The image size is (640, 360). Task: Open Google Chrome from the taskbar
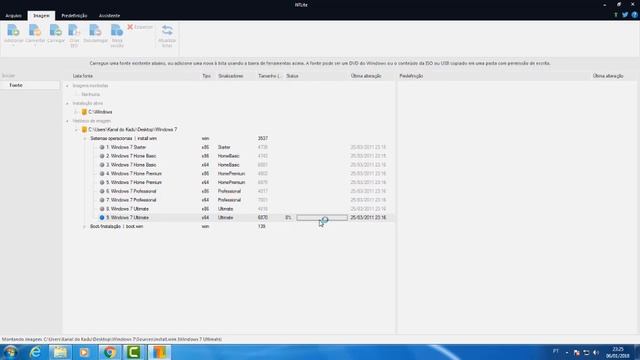pyautogui.click(x=109, y=352)
